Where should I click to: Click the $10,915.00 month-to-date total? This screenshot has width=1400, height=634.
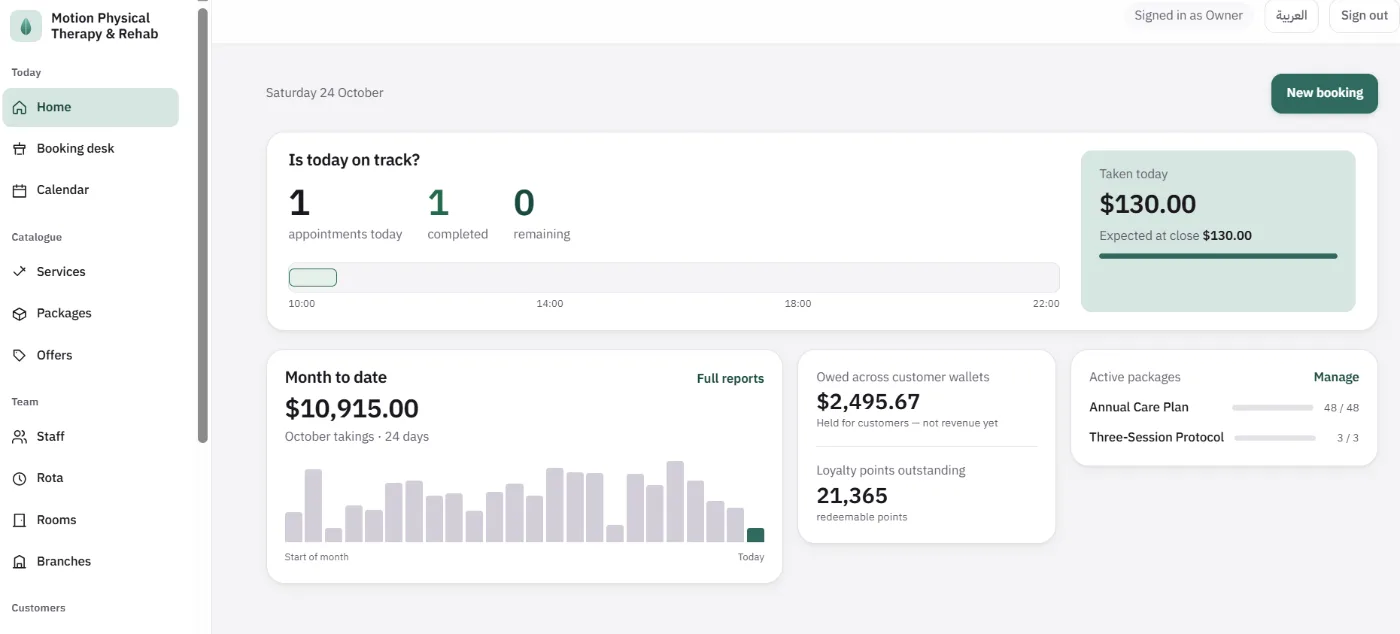pyautogui.click(x=352, y=409)
